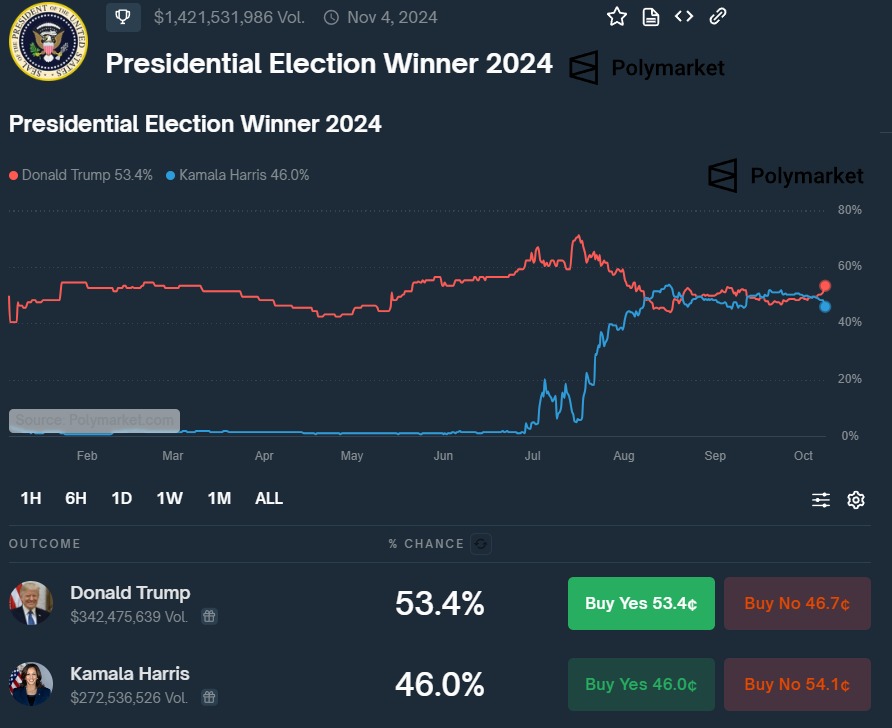
Task: Copy market link via chain icon
Action: click(717, 17)
